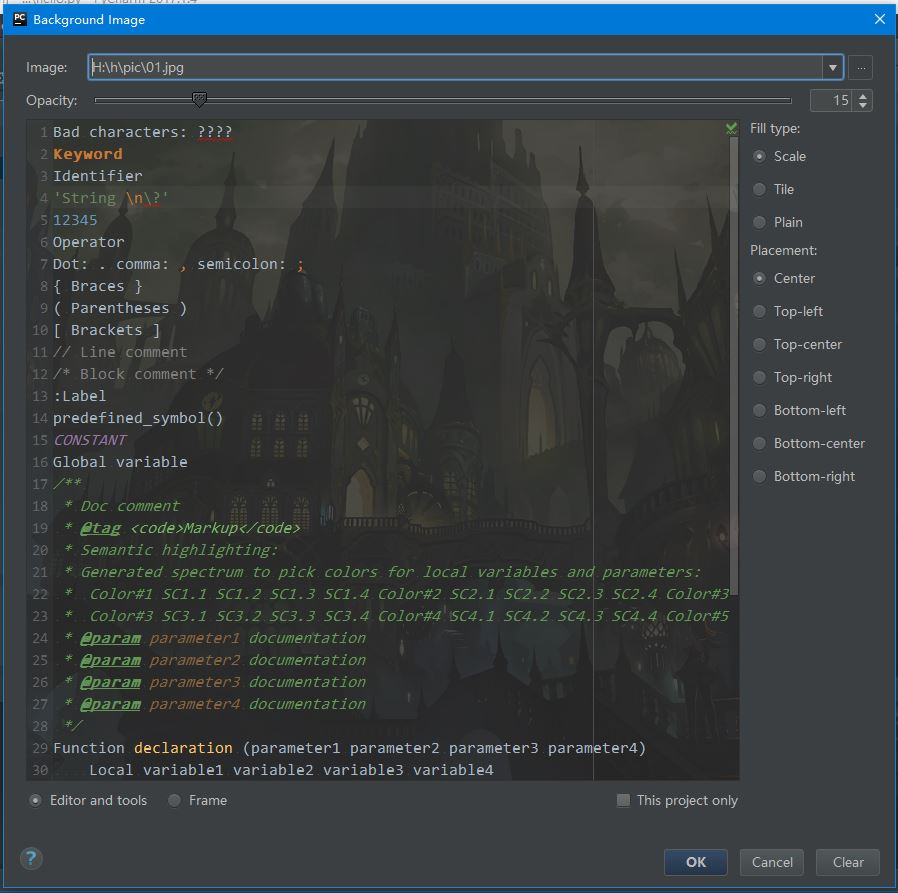Close the Background Image dialog
The width and height of the screenshot is (898, 893).
[x=880, y=19]
